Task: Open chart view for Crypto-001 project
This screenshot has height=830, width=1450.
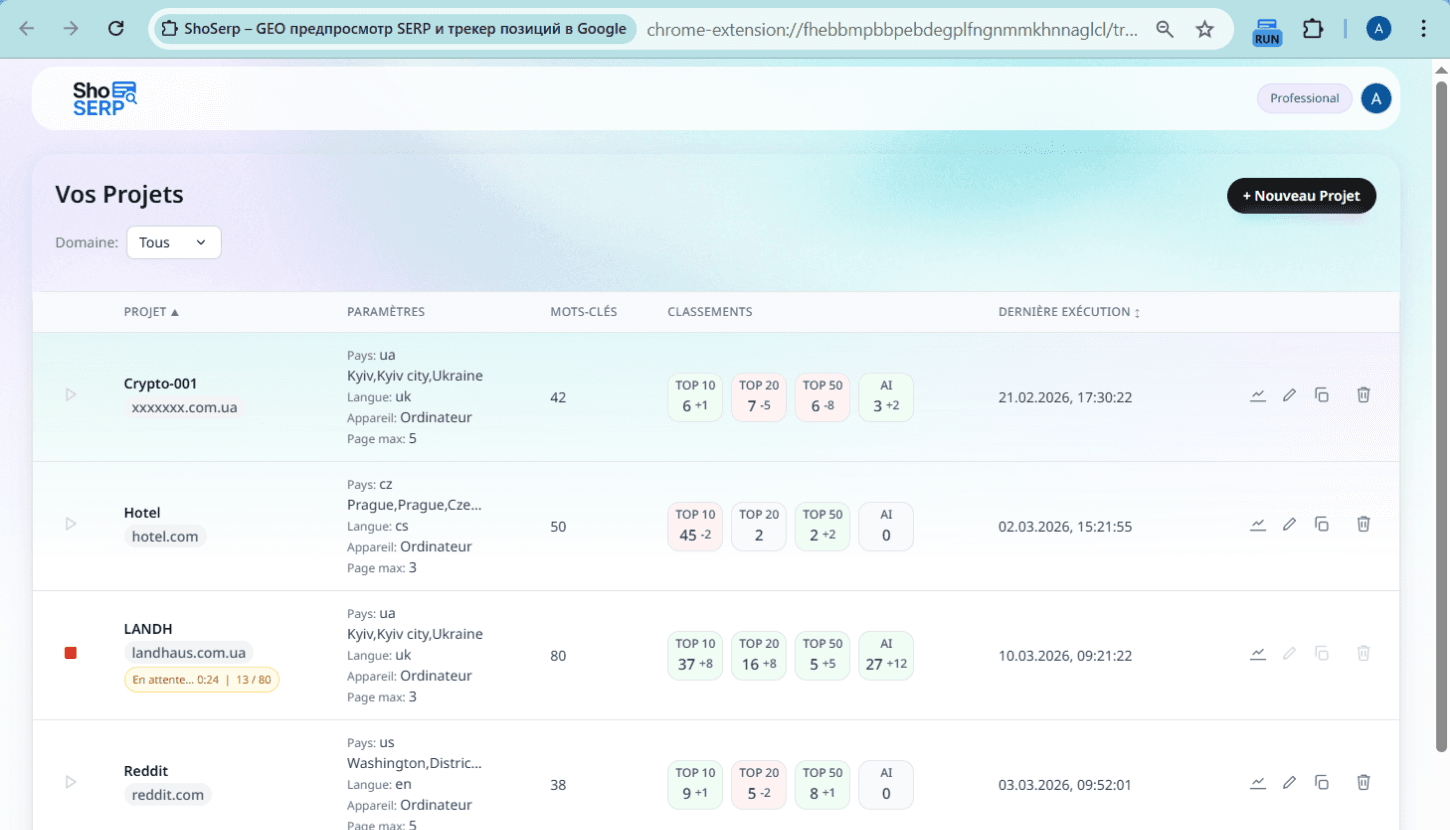Action: (1258, 395)
